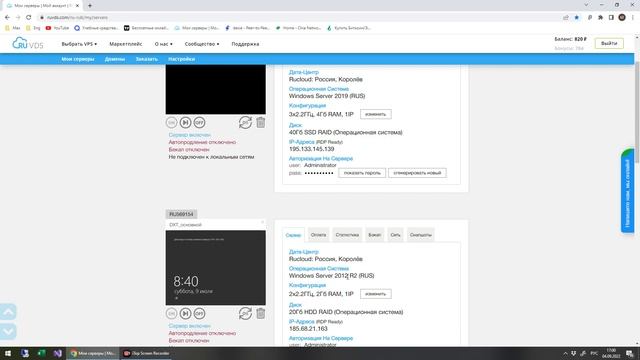Open the RU VDS logo home link
Viewport: 640px width, 360px height.
click(x=28, y=43)
